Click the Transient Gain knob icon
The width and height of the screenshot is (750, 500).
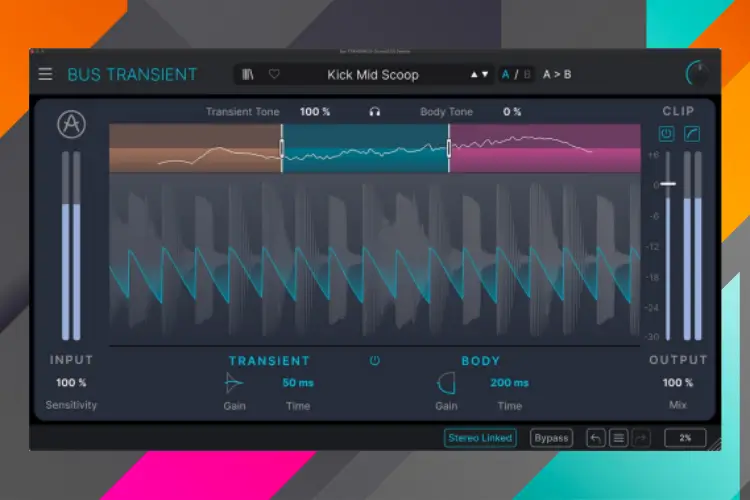234,383
